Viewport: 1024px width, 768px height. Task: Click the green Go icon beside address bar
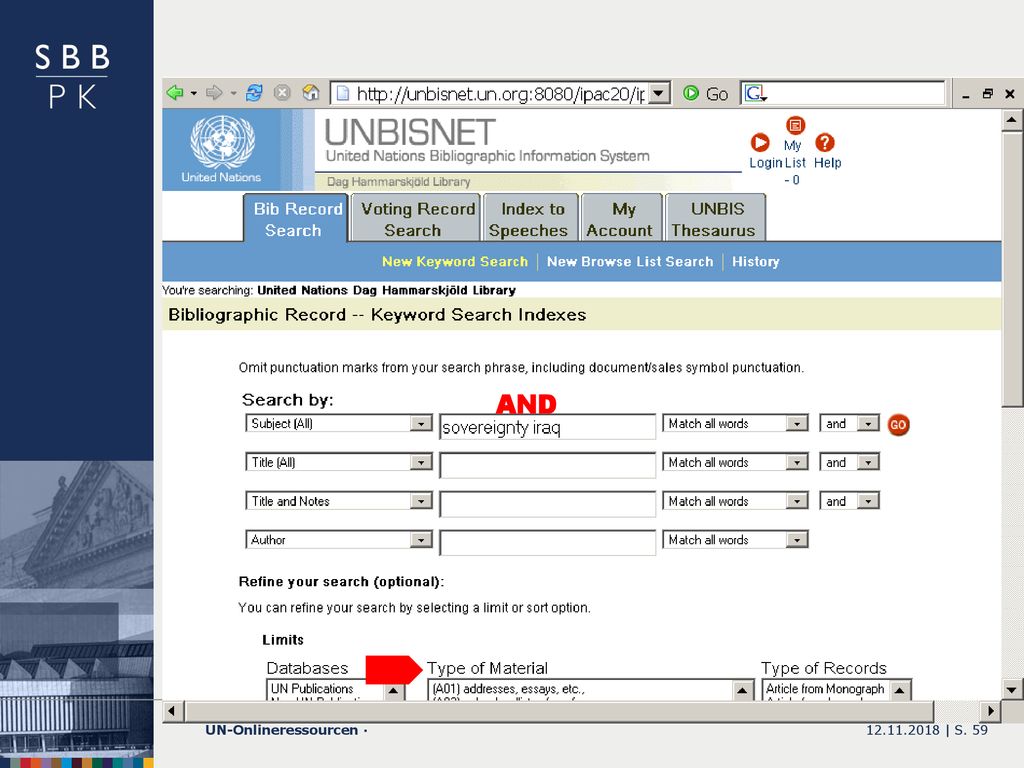point(691,93)
